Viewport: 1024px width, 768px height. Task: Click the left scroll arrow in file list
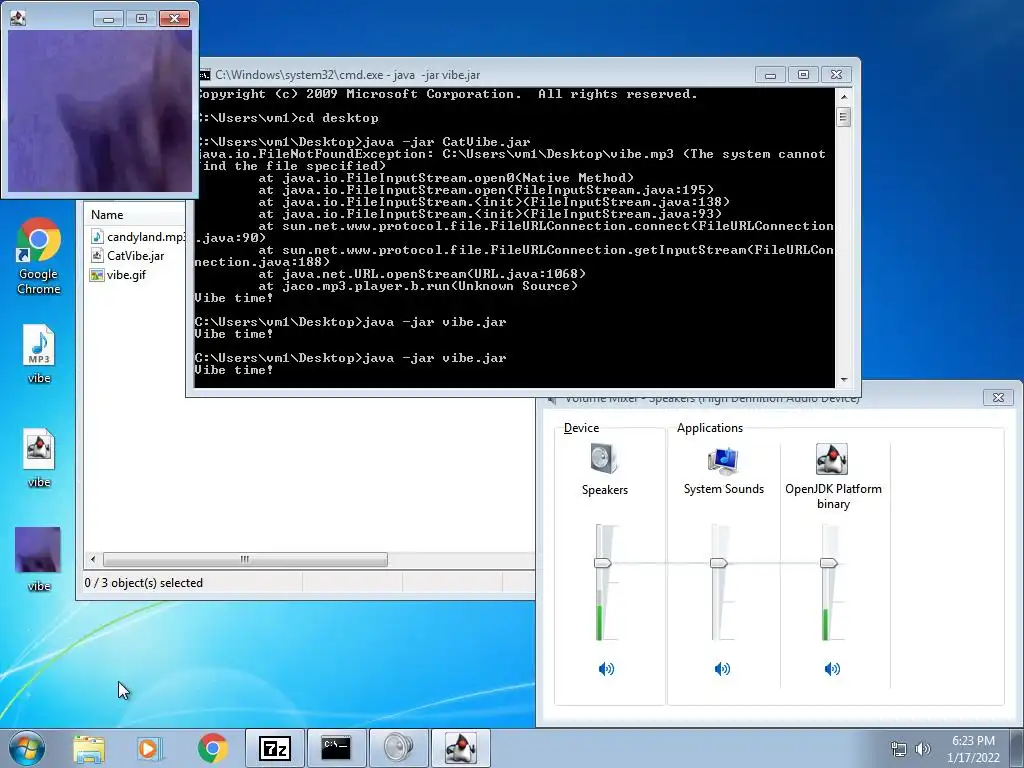(x=93, y=560)
